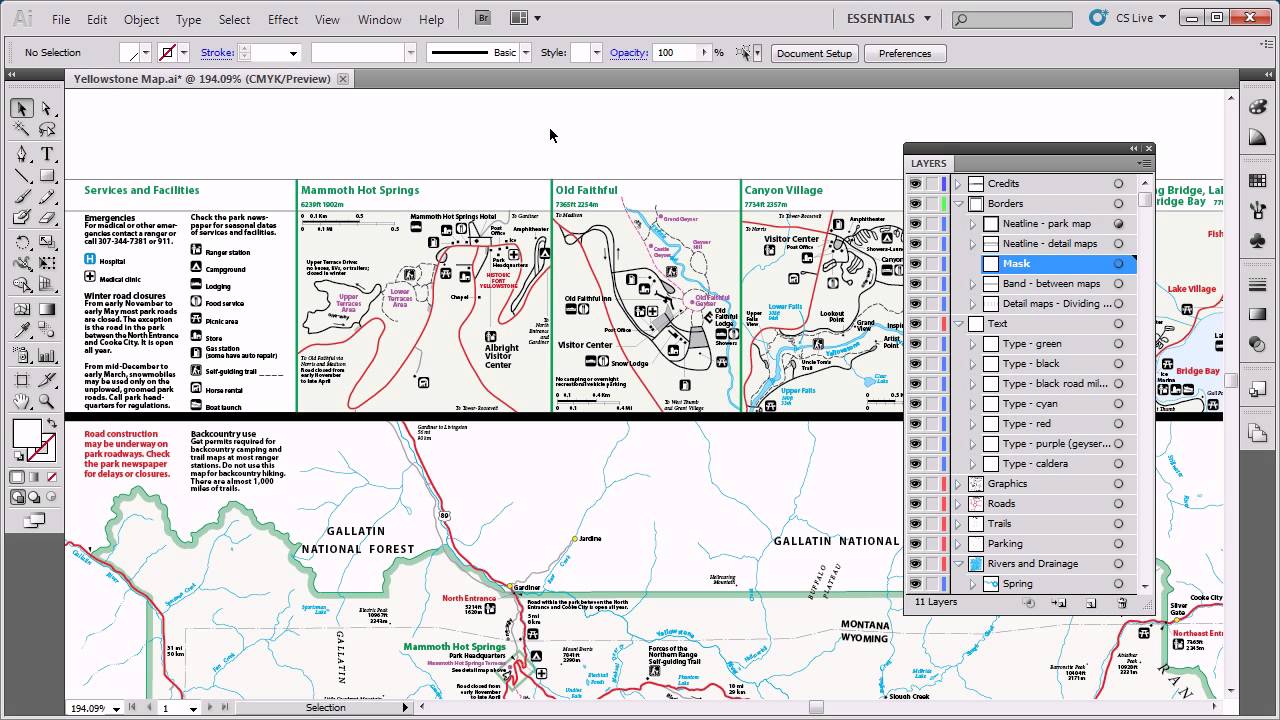Expand the Roads layer
Screen dimensions: 1280x720
[957, 504]
